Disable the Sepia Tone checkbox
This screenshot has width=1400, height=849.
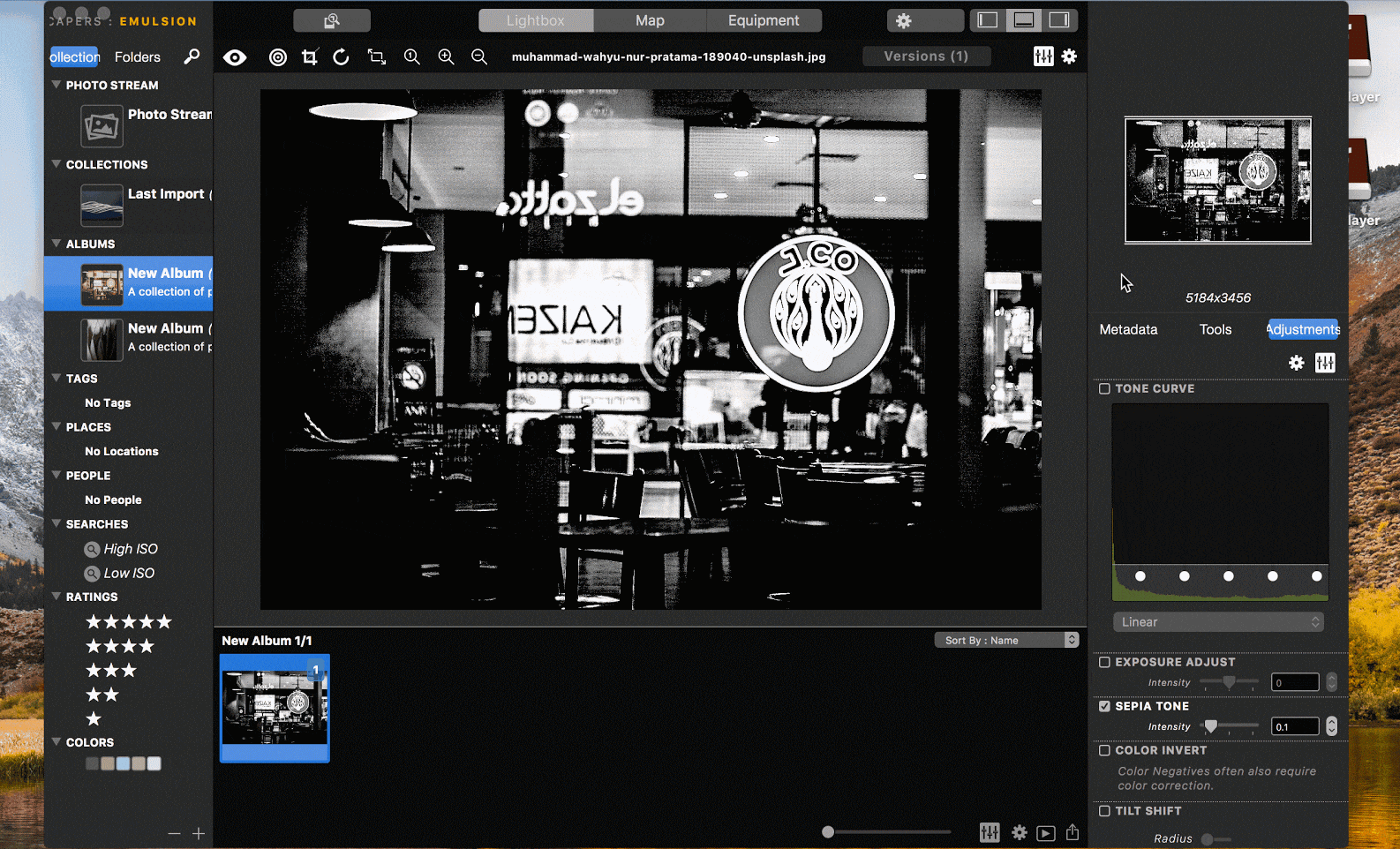coord(1104,706)
